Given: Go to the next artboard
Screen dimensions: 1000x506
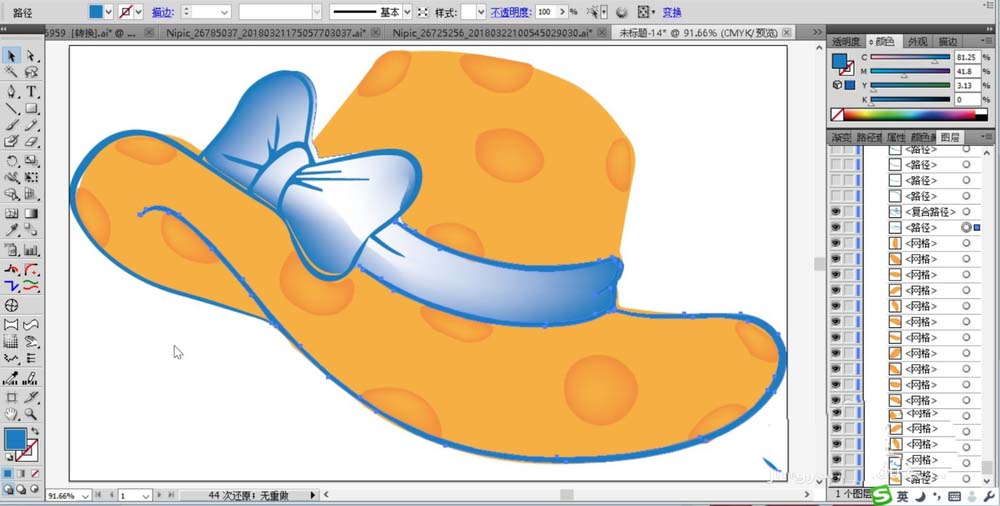Looking at the screenshot, I should [x=161, y=495].
